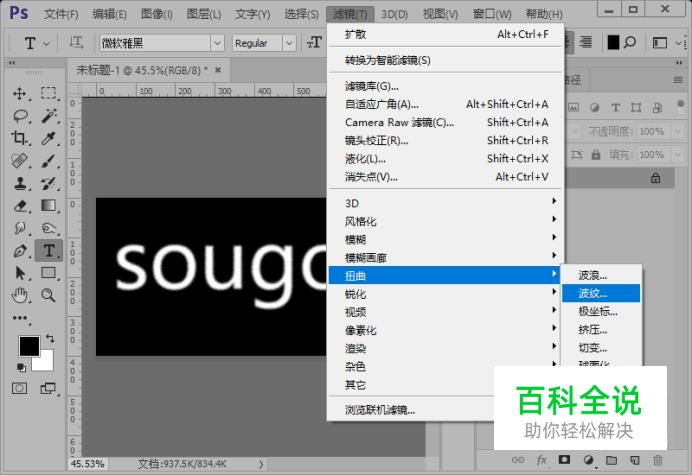Click the delete layer trash icon

(x=658, y=460)
